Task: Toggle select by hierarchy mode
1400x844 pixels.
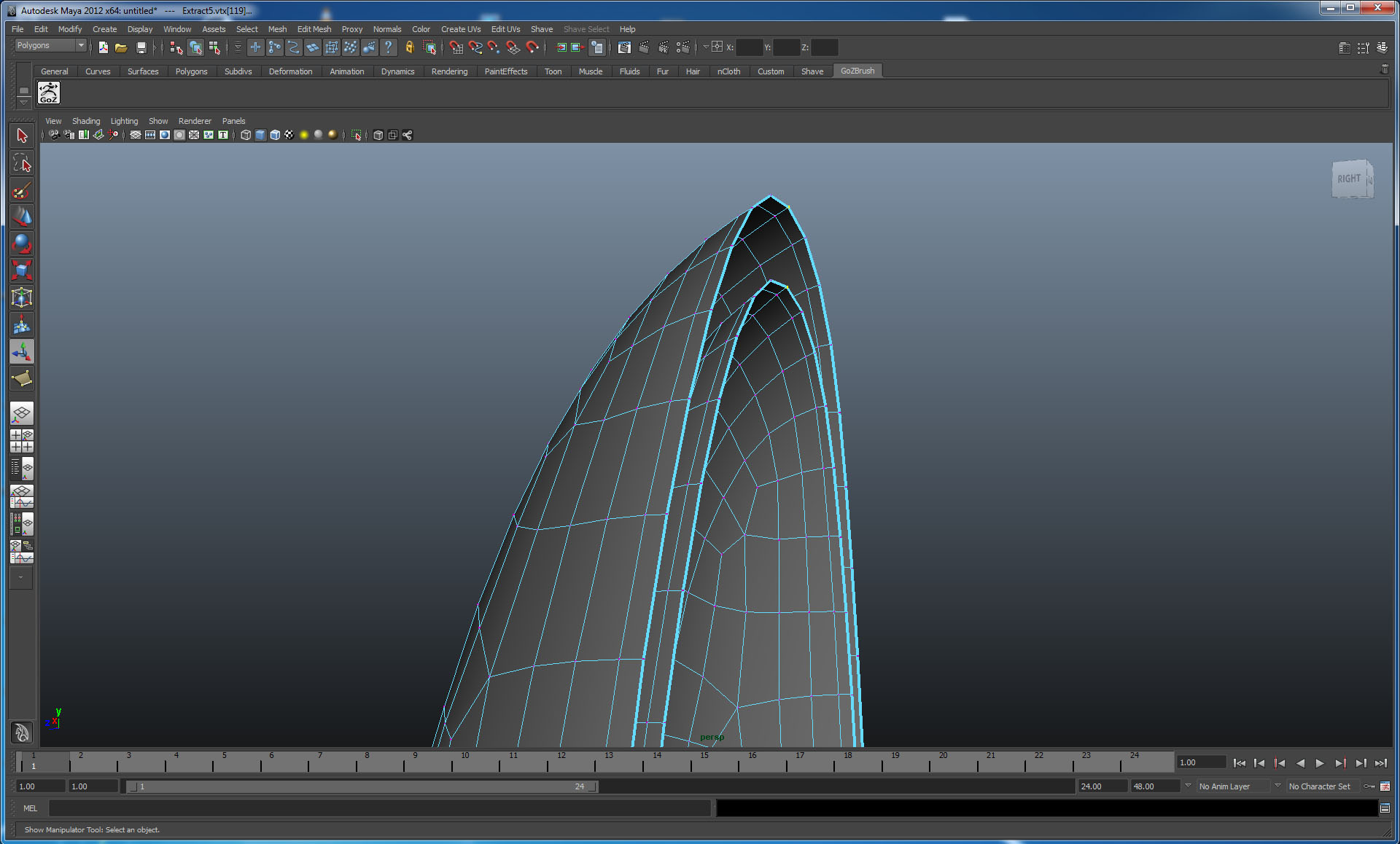Action: click(176, 47)
